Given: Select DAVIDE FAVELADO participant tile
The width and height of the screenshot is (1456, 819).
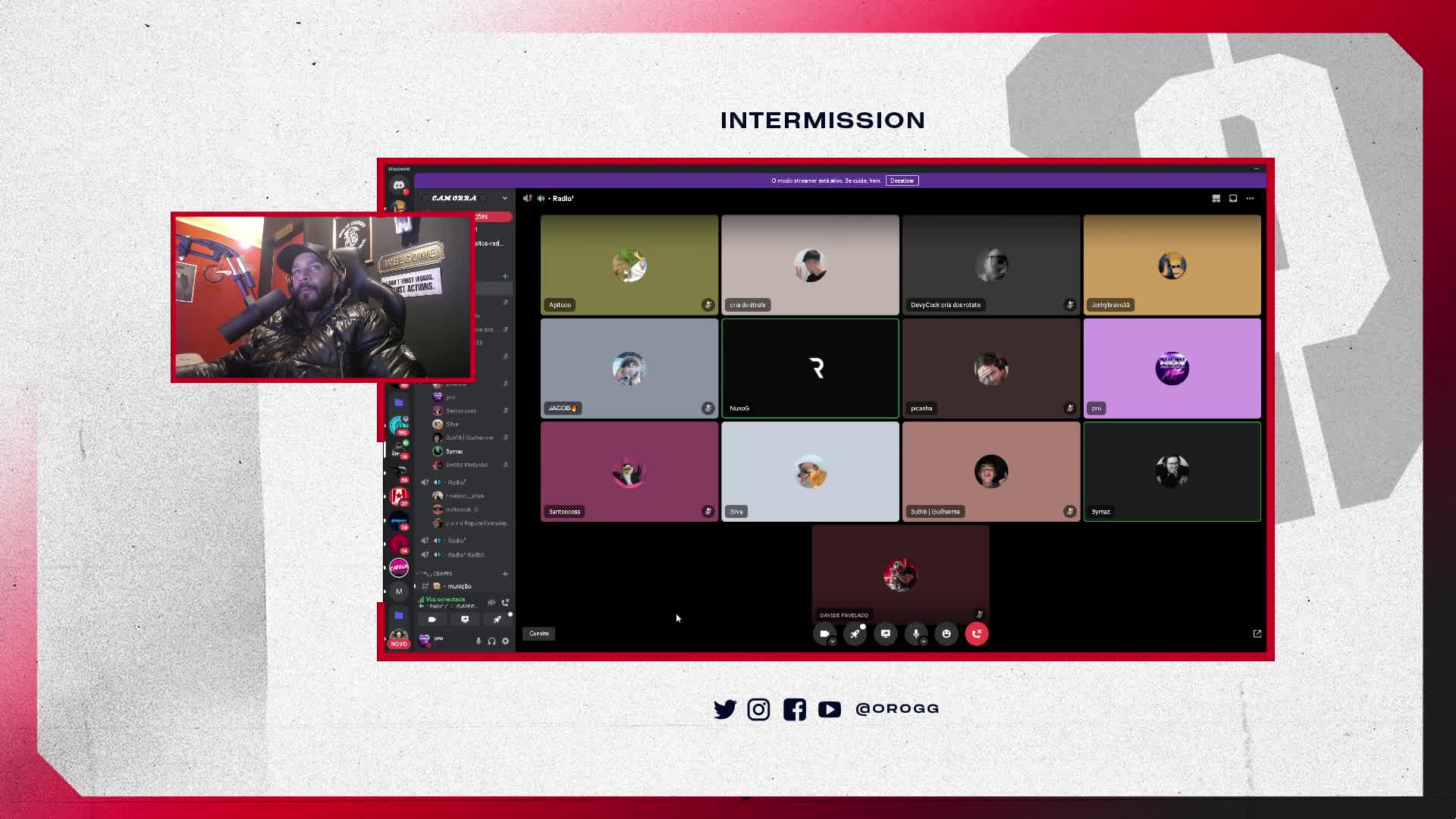Looking at the screenshot, I should tap(901, 575).
